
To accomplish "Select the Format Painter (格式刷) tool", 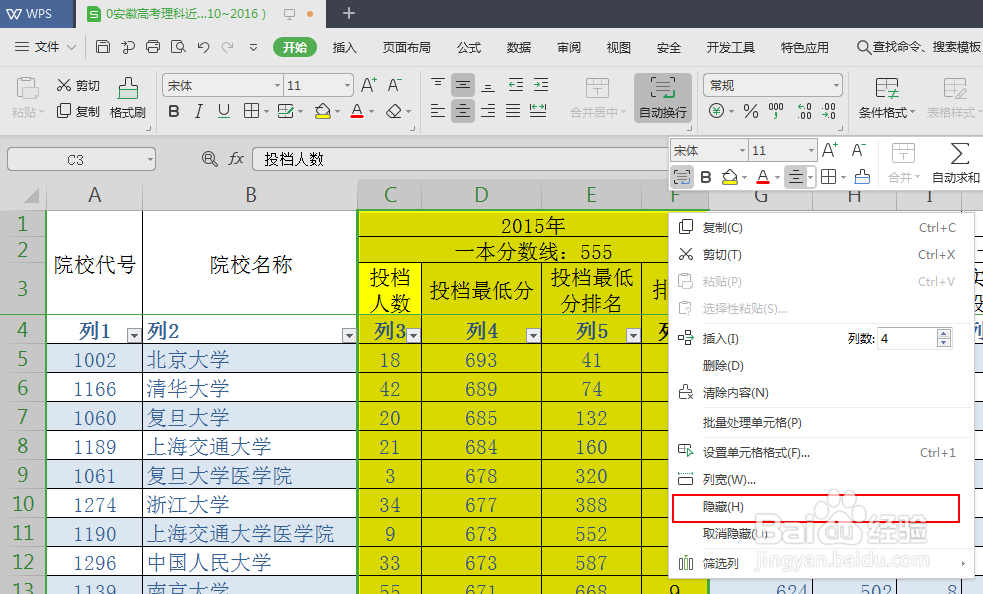I will (x=128, y=98).
